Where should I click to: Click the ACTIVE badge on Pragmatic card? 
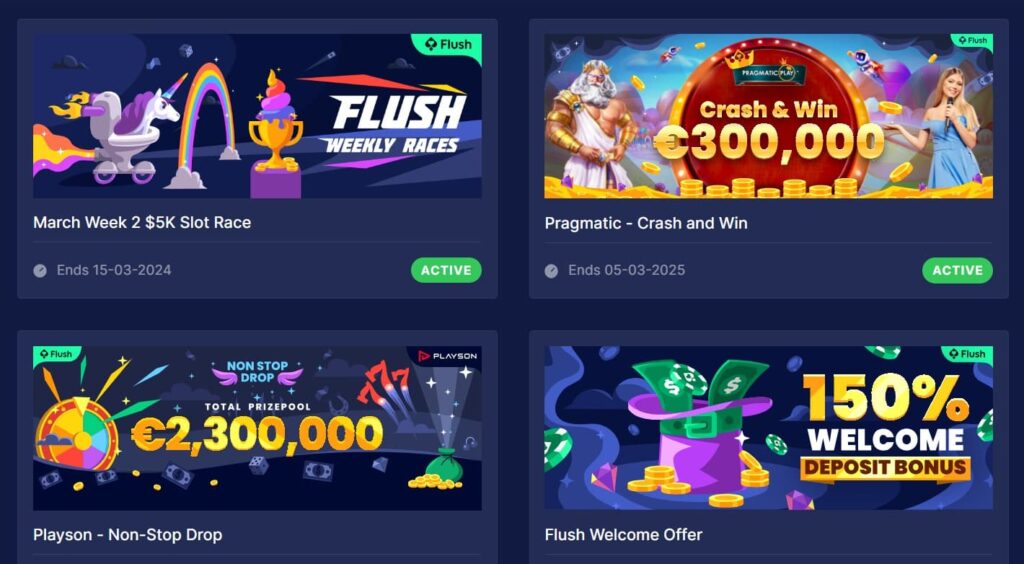tap(957, 270)
